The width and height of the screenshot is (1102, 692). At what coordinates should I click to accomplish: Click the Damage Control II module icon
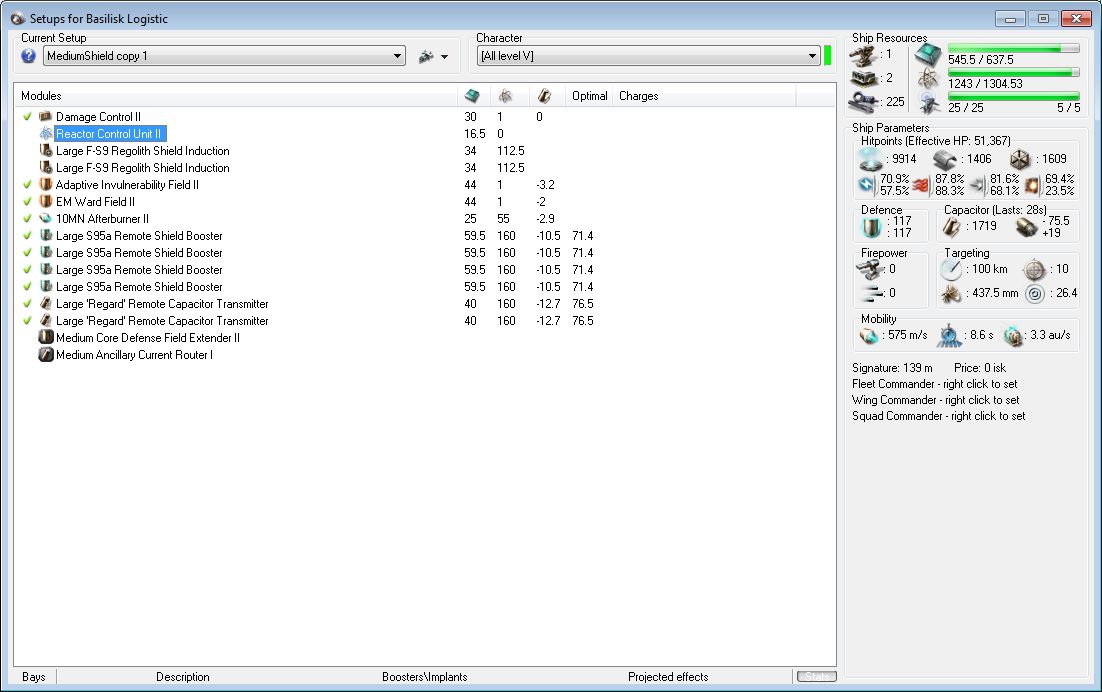[x=46, y=117]
